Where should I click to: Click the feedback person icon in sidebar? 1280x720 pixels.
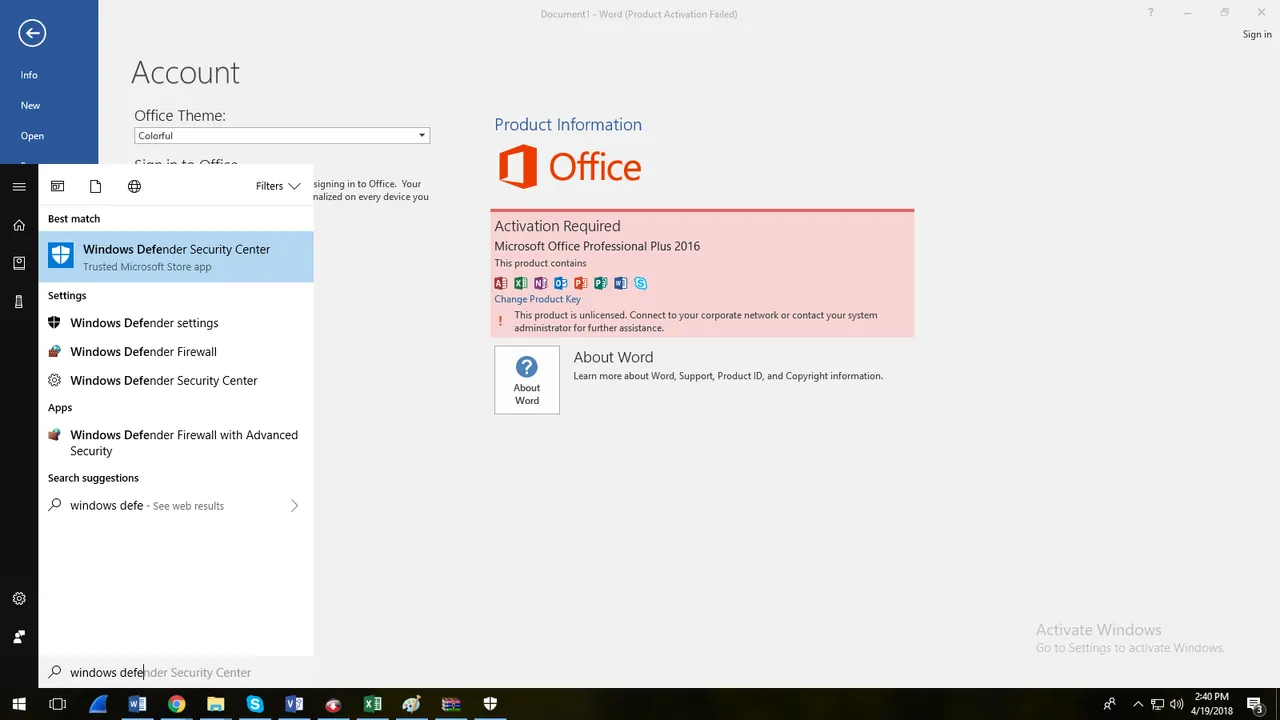click(x=19, y=636)
